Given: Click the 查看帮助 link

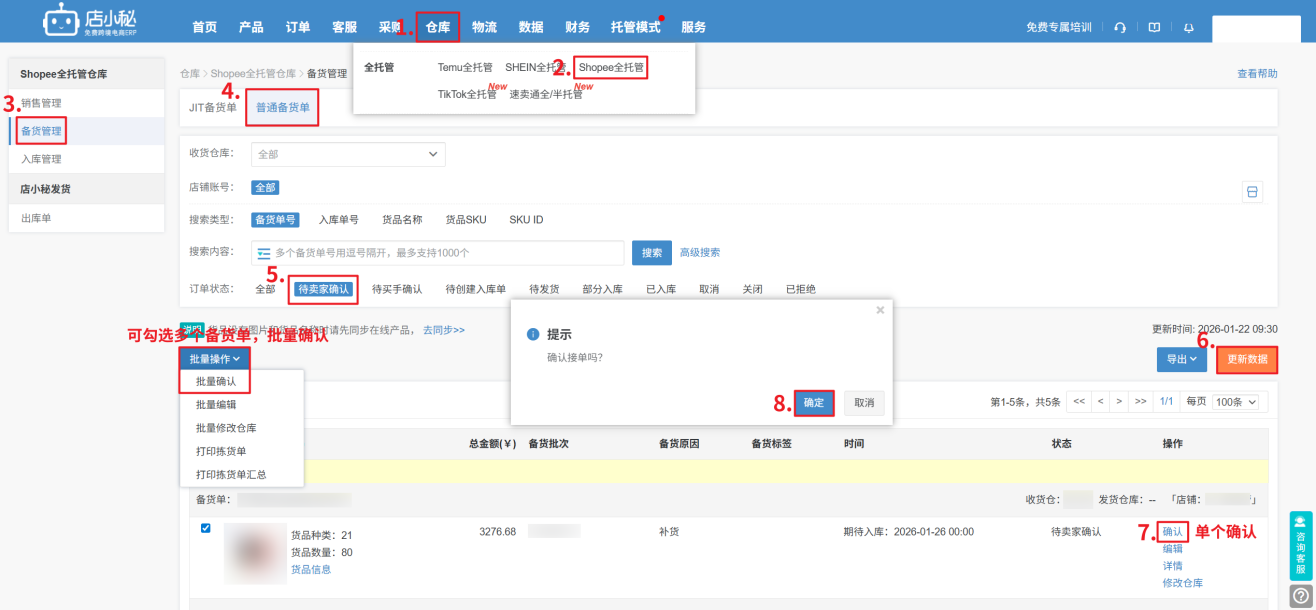Looking at the screenshot, I should [x=1257, y=73].
